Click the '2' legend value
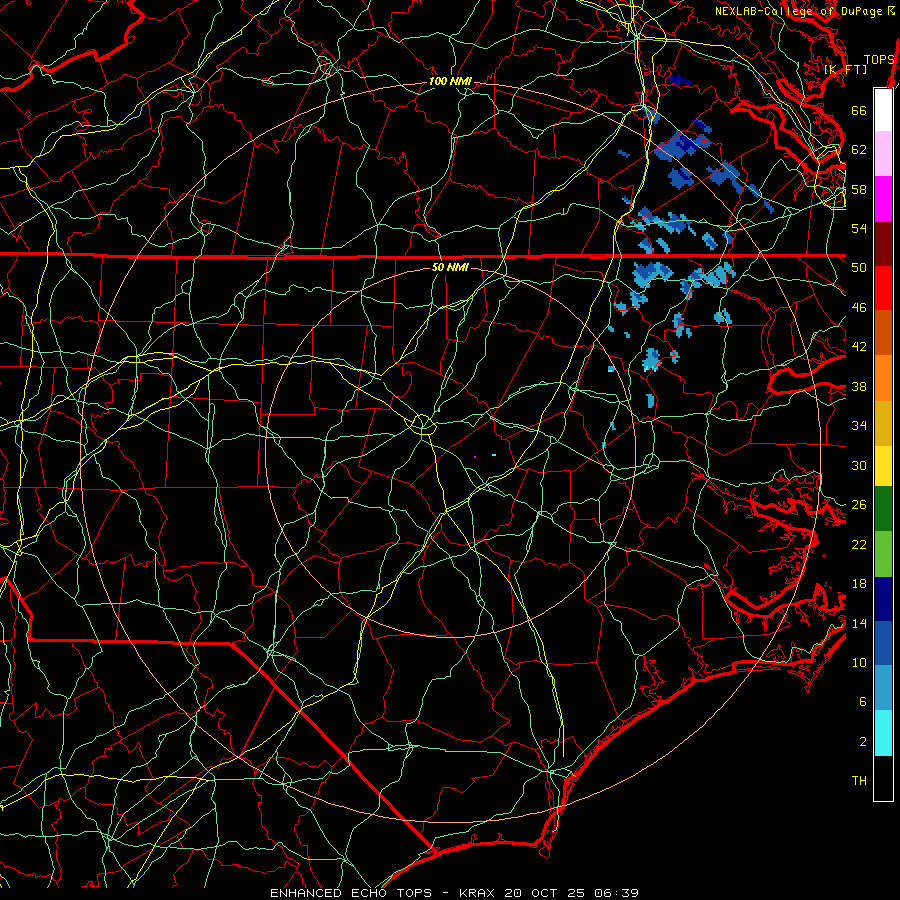The image size is (900, 900). 863,741
